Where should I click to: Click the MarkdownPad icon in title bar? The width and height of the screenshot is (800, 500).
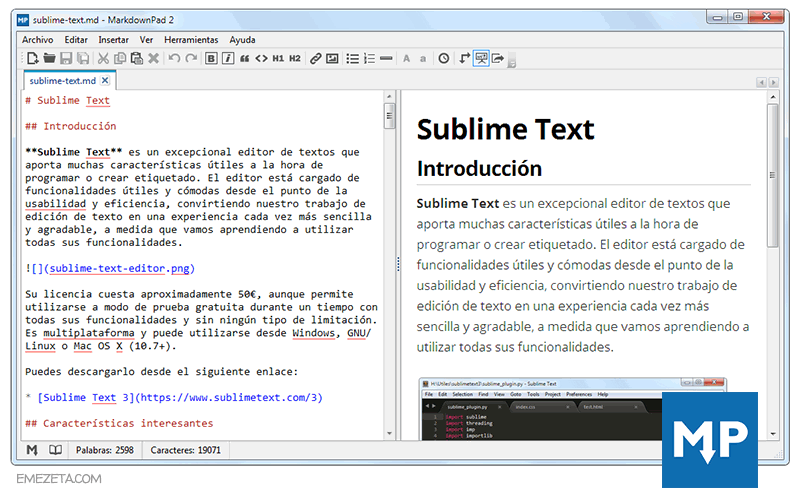point(23,20)
